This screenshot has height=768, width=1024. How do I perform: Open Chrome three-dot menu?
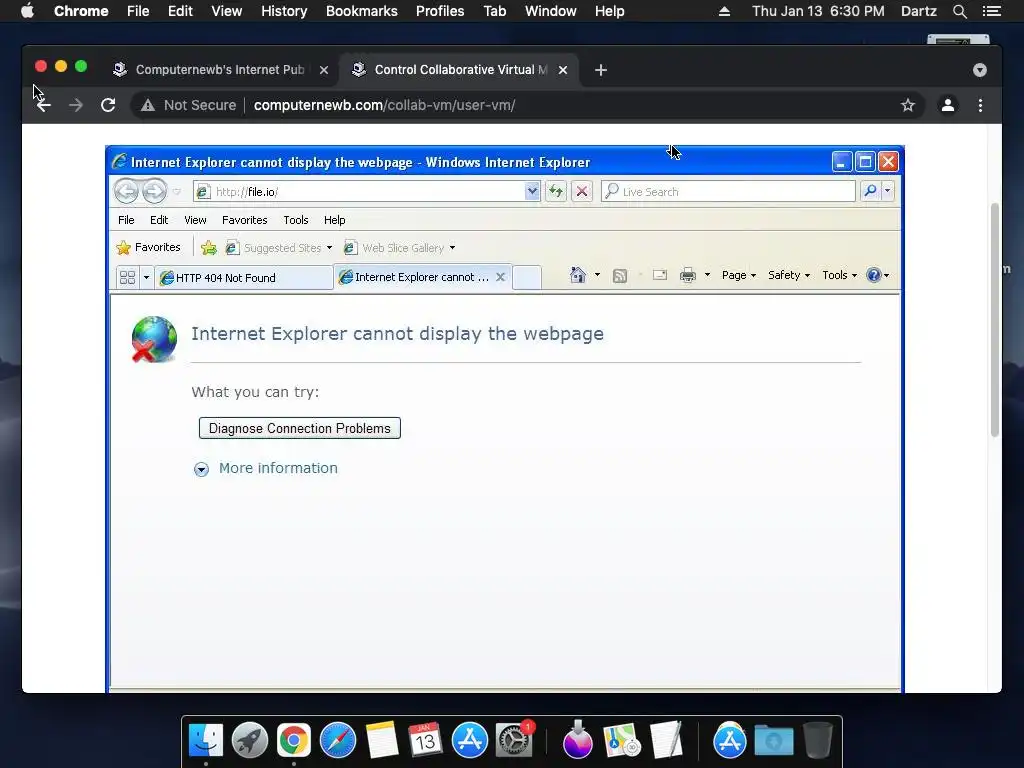coord(980,105)
